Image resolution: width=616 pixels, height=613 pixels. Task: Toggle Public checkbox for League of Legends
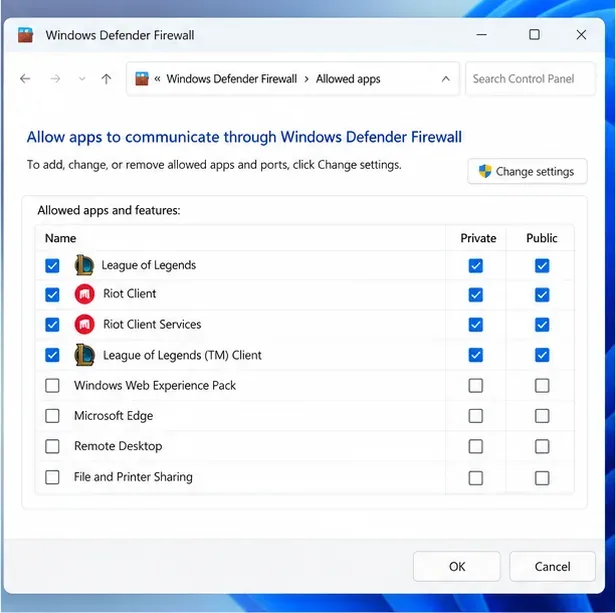click(542, 266)
